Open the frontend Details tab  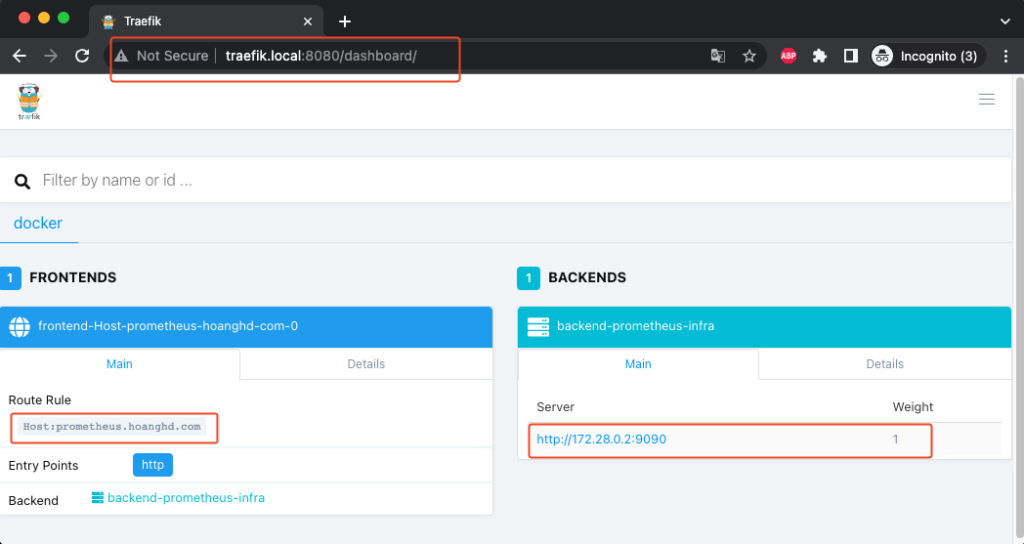[x=366, y=364]
